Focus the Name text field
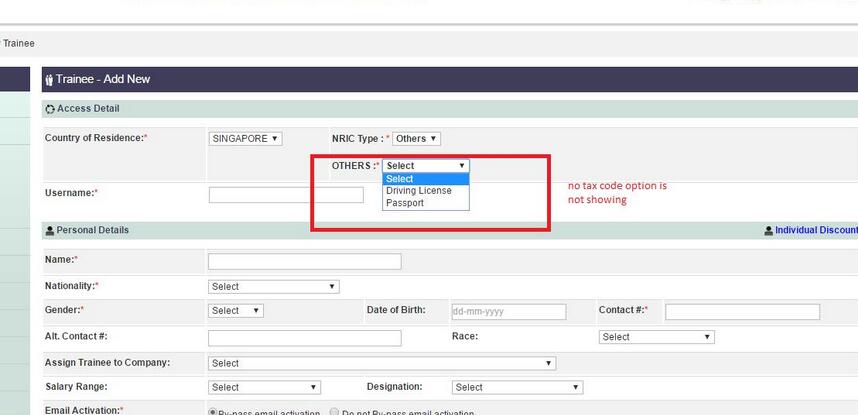Image resolution: width=858 pixels, height=415 pixels. pos(304,261)
